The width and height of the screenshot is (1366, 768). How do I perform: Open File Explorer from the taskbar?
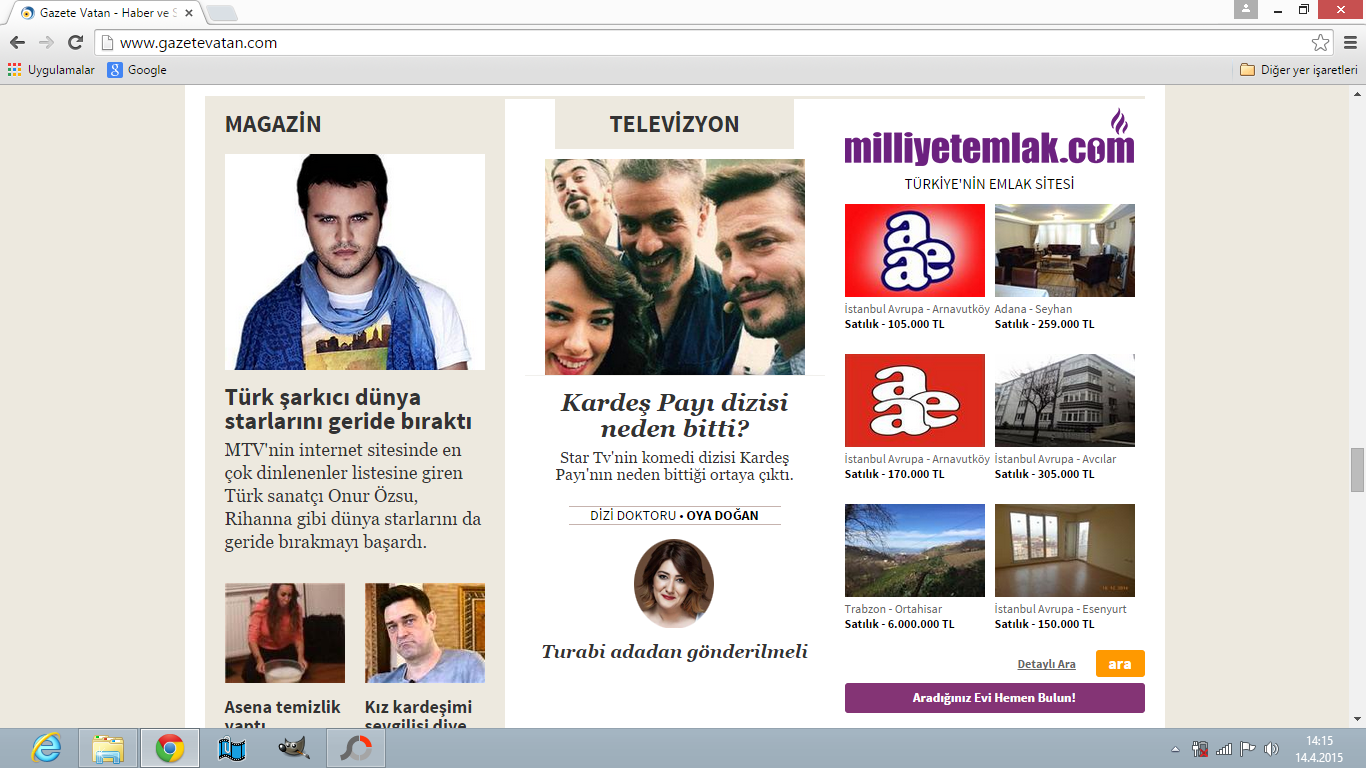[x=108, y=748]
